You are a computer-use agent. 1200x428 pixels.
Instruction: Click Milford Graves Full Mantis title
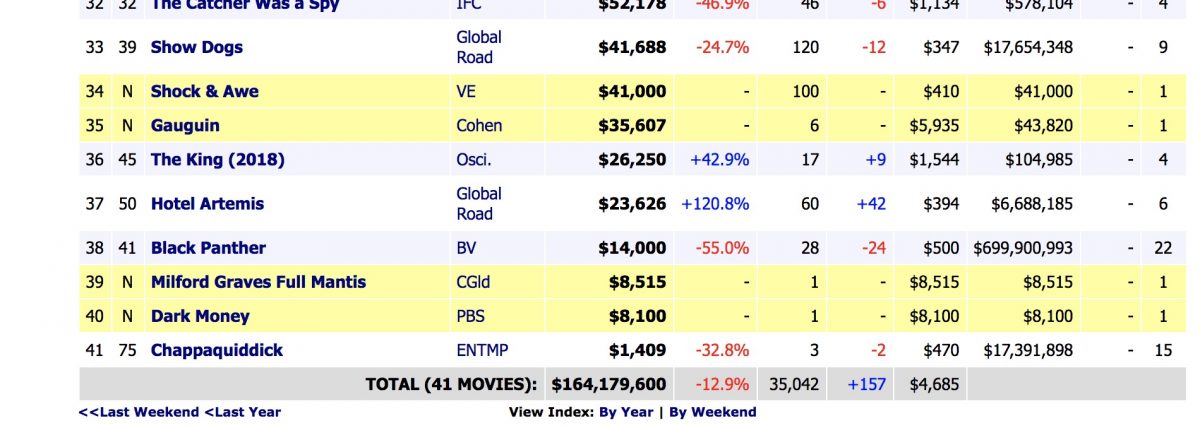(x=258, y=281)
